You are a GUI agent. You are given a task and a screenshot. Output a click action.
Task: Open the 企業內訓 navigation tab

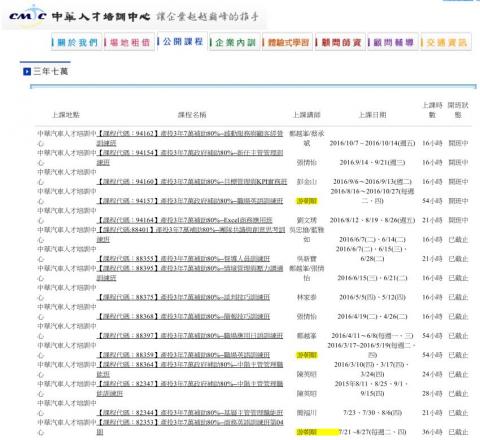(235, 42)
